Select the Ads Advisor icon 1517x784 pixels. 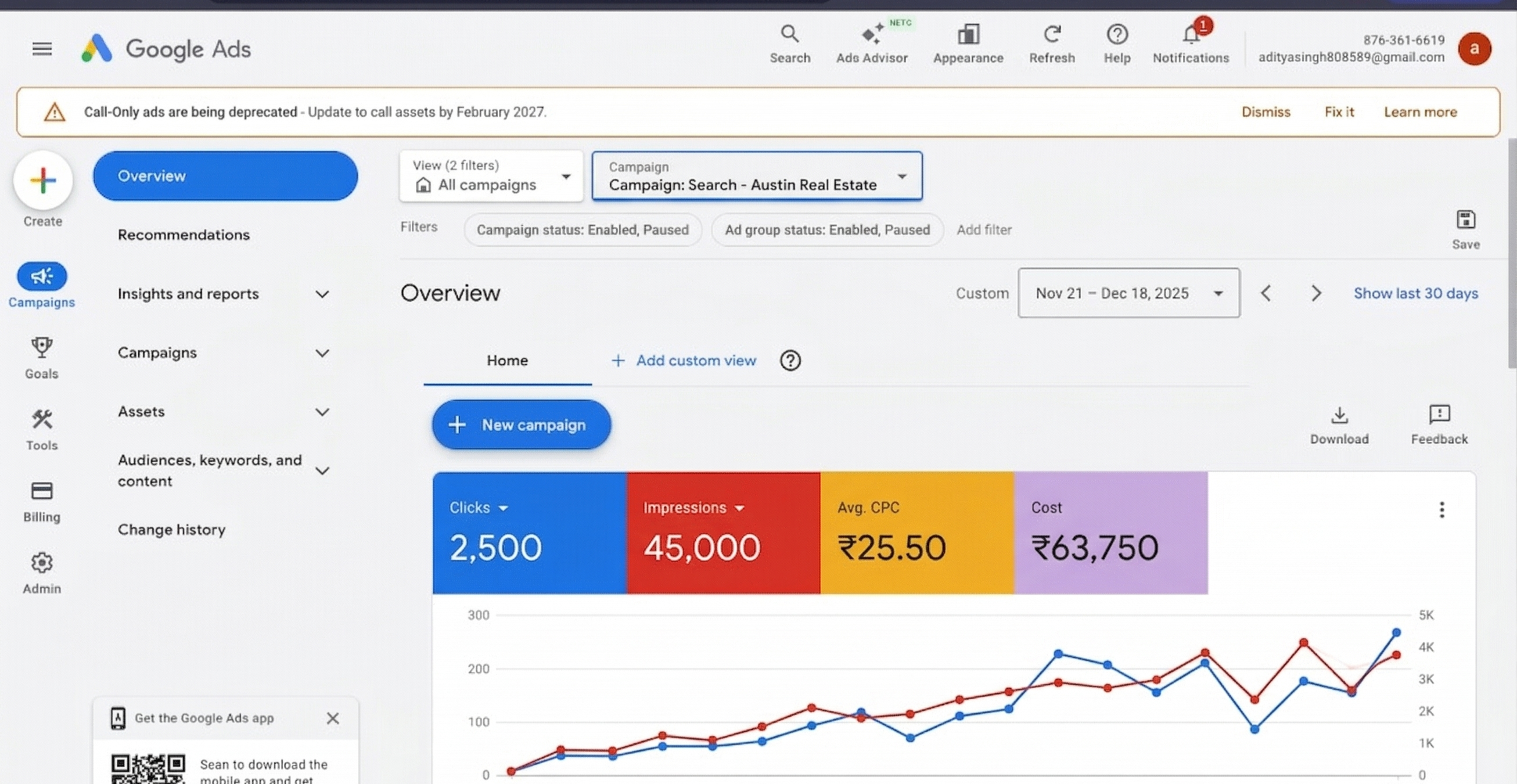pyautogui.click(x=872, y=41)
